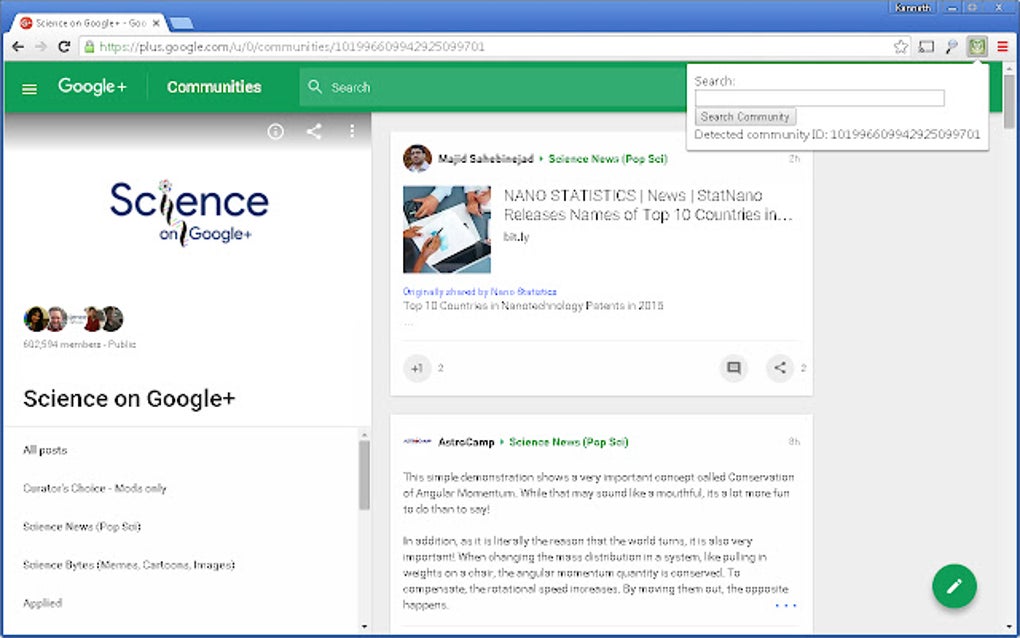Click the 602,594 members - Public text
The width and height of the screenshot is (1020, 638).
point(79,345)
